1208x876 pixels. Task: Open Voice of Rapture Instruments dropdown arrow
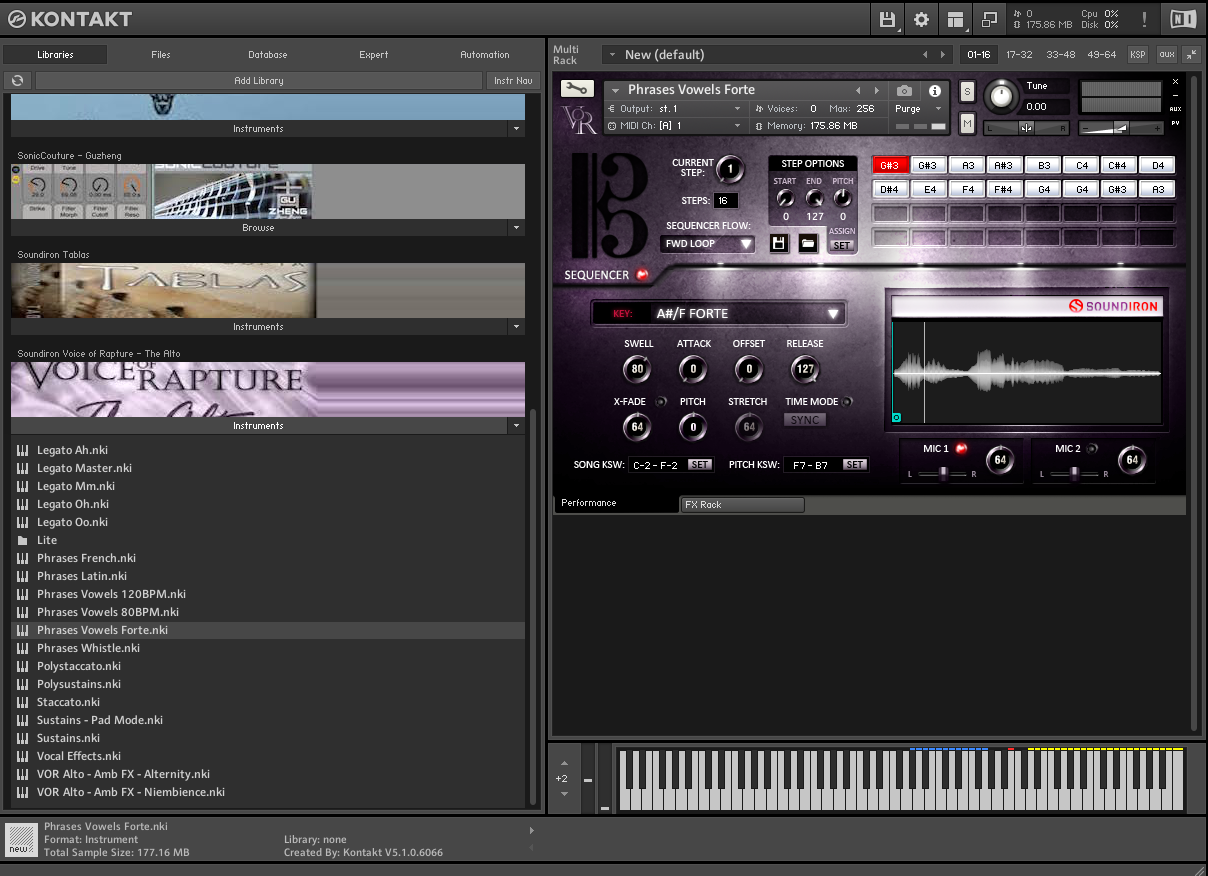coord(516,426)
